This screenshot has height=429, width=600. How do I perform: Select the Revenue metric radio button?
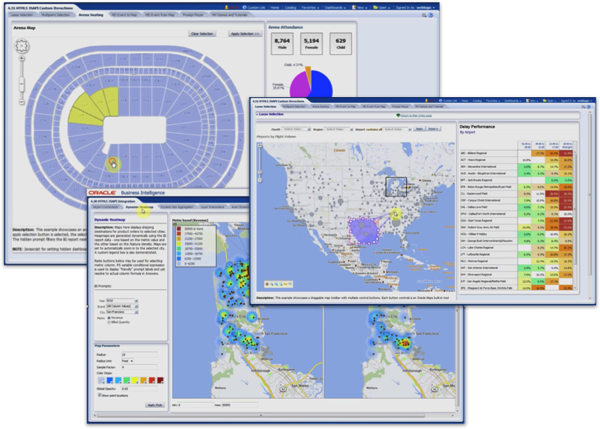[x=109, y=318]
